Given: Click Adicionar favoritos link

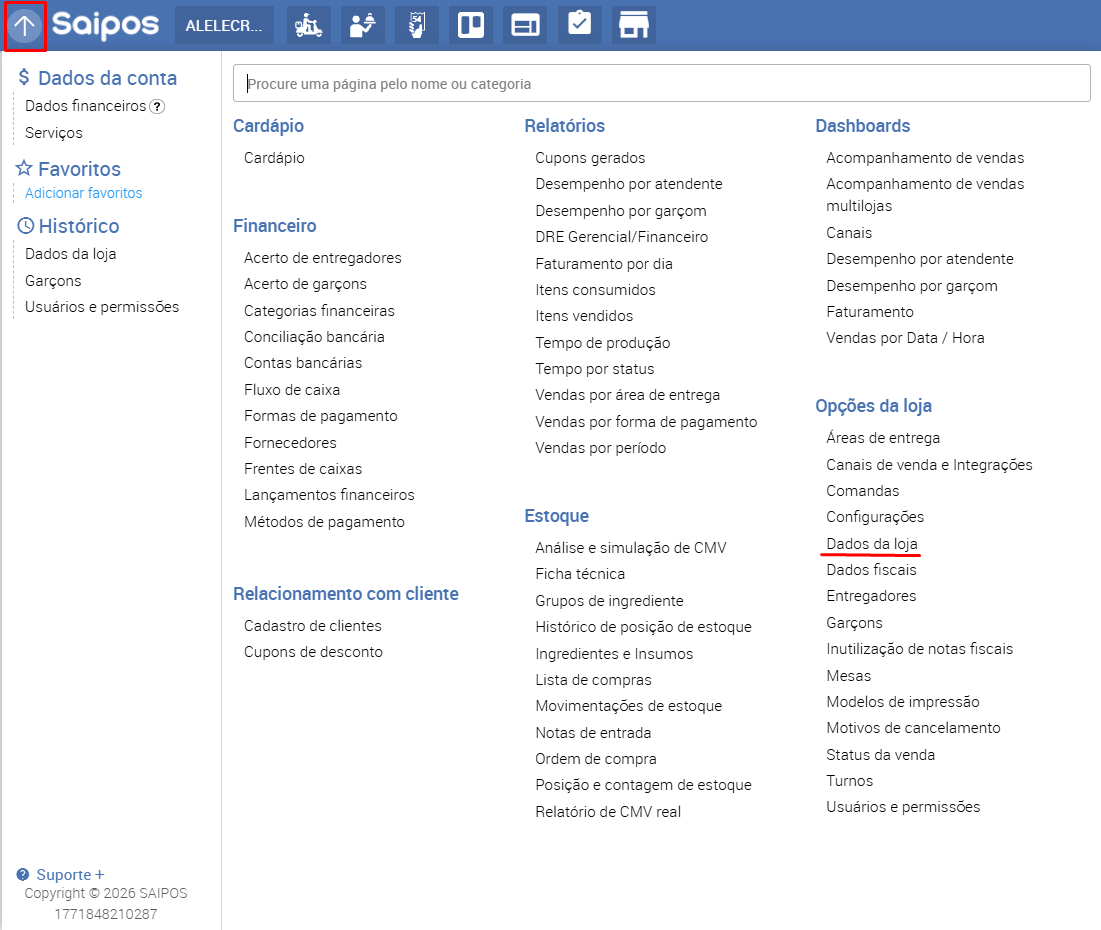Looking at the screenshot, I should pyautogui.click(x=84, y=193).
